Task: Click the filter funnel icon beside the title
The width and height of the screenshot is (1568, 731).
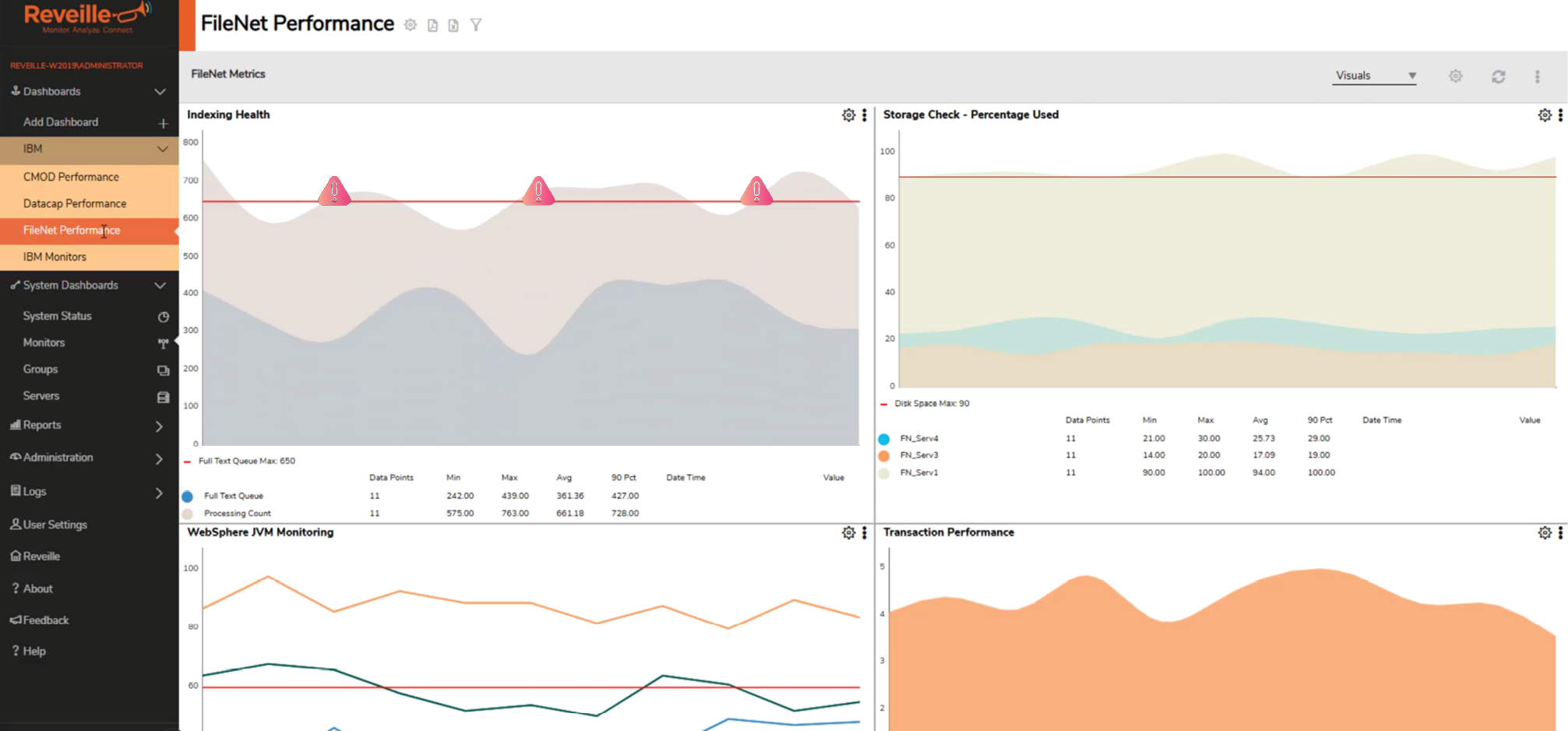Action: [x=476, y=25]
